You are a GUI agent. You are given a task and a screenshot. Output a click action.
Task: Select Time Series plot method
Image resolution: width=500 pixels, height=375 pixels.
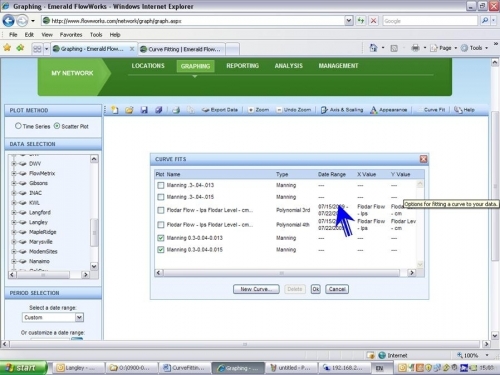click(18, 126)
